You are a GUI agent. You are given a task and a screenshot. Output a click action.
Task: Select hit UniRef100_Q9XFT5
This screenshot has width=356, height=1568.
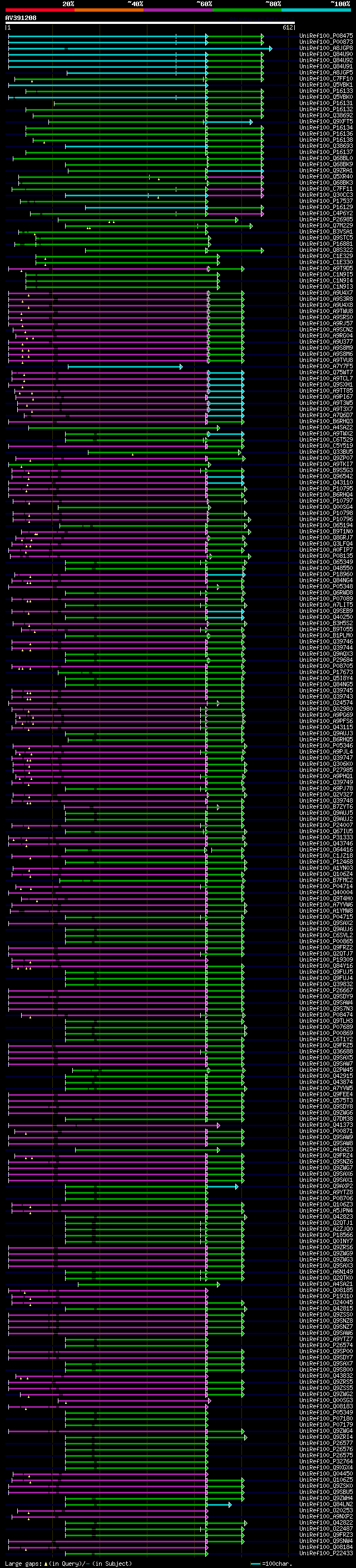[326, 122]
